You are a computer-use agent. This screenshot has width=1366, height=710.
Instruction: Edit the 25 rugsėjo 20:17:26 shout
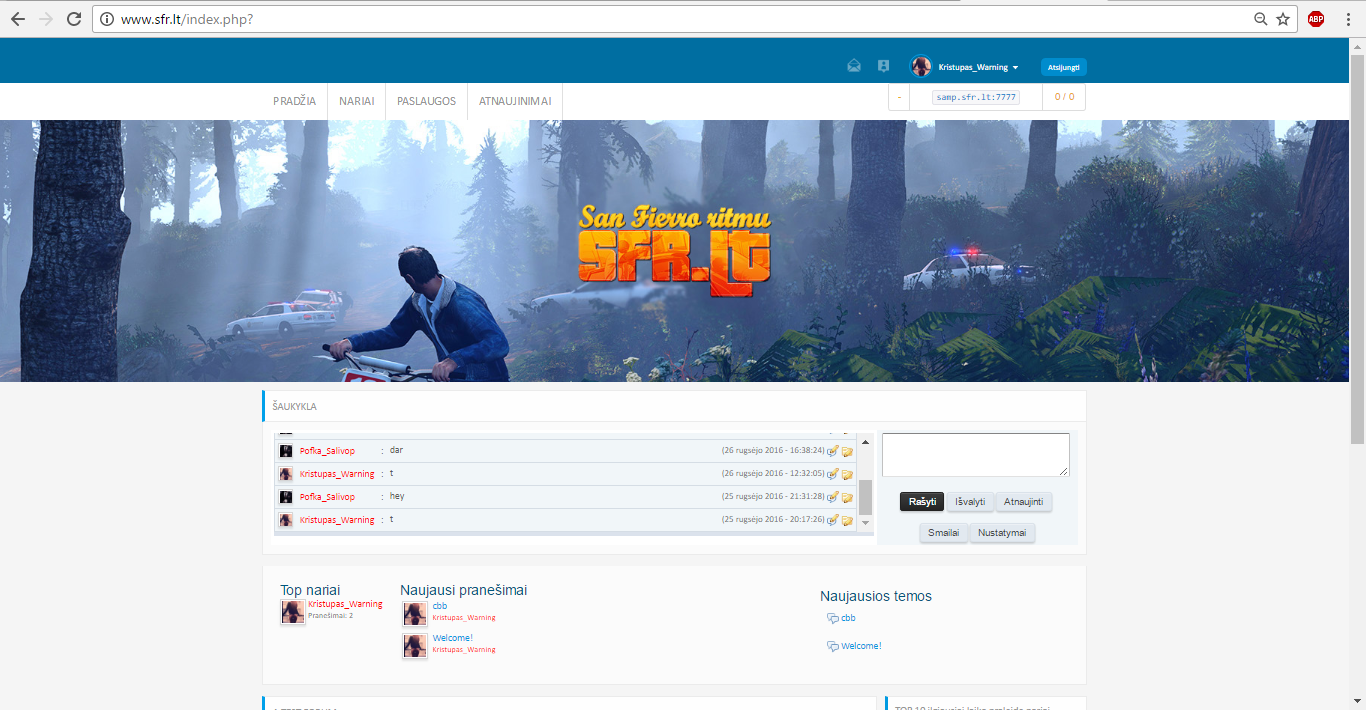tap(833, 520)
